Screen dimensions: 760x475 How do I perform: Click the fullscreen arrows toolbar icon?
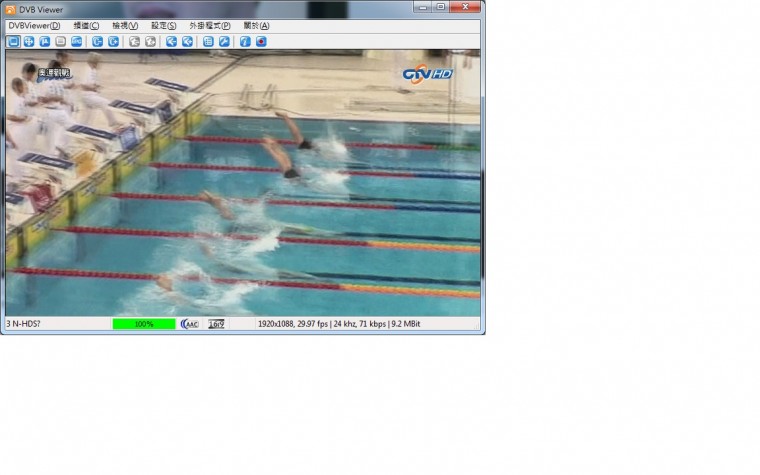pyautogui.click(x=29, y=42)
